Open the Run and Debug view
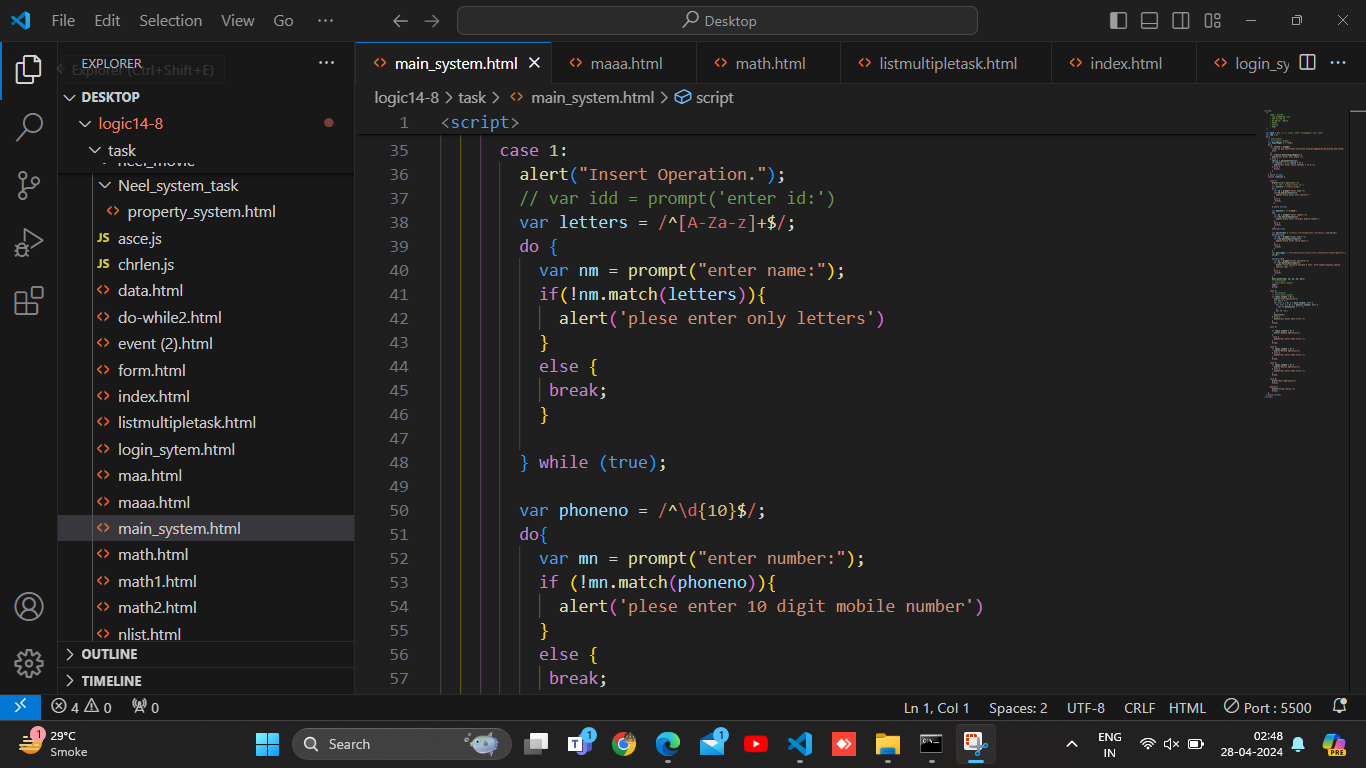The width and height of the screenshot is (1366, 768). point(29,243)
